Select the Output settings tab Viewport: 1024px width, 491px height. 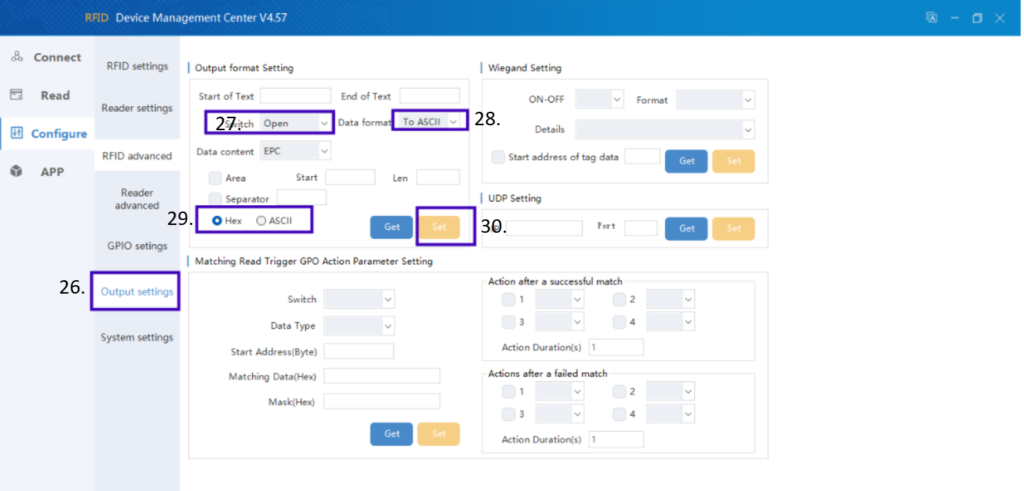tap(137, 291)
